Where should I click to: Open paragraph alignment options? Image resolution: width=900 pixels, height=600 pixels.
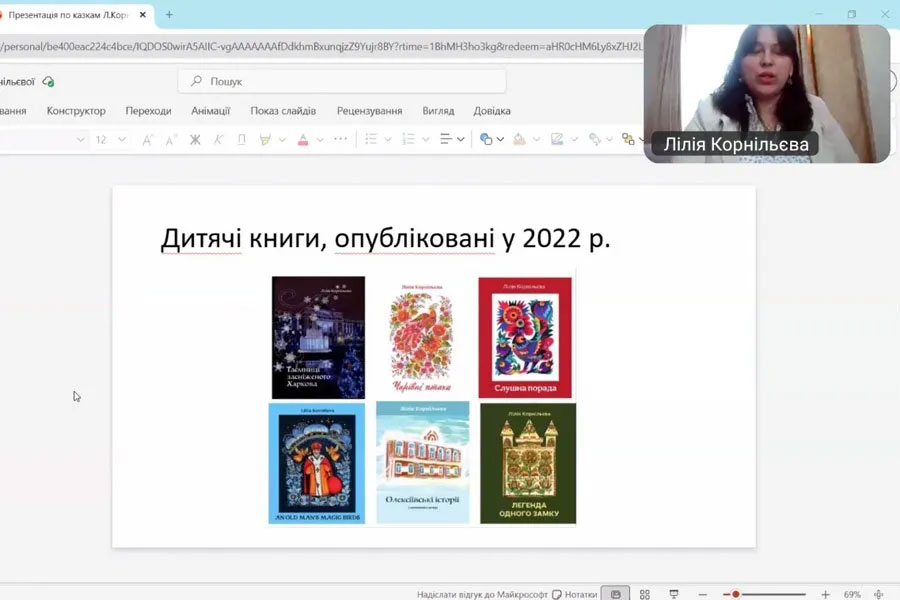[x=445, y=139]
